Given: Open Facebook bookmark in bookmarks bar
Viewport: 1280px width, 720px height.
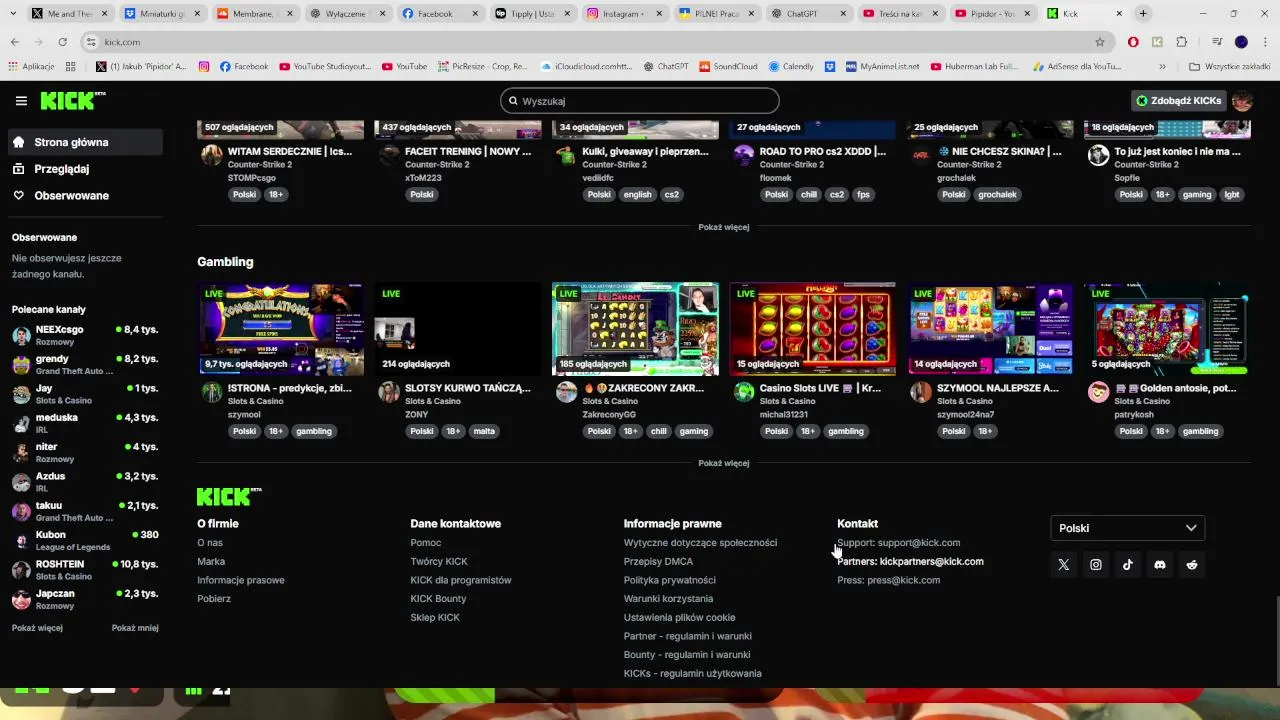Looking at the screenshot, I should (244, 66).
